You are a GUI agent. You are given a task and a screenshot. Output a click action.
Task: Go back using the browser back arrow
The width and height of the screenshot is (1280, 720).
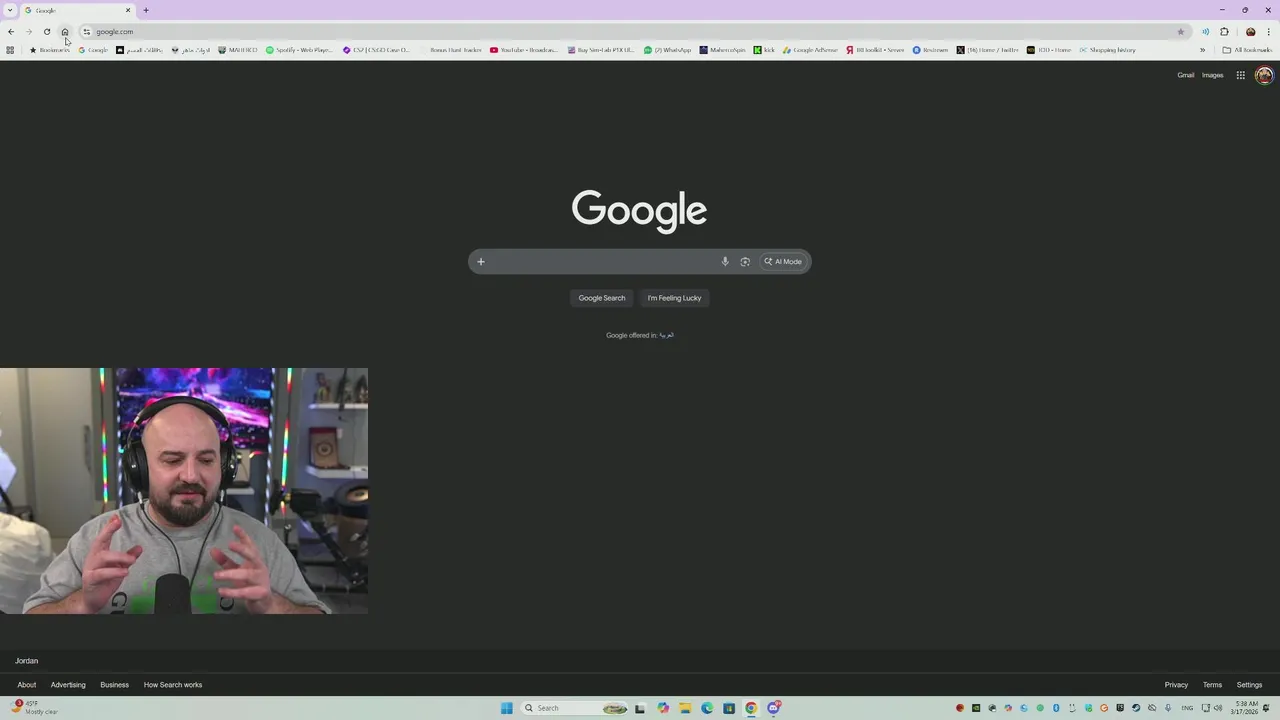coord(11,32)
